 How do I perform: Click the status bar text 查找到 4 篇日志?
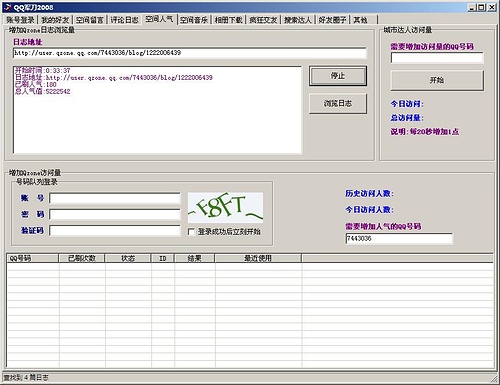26,378
